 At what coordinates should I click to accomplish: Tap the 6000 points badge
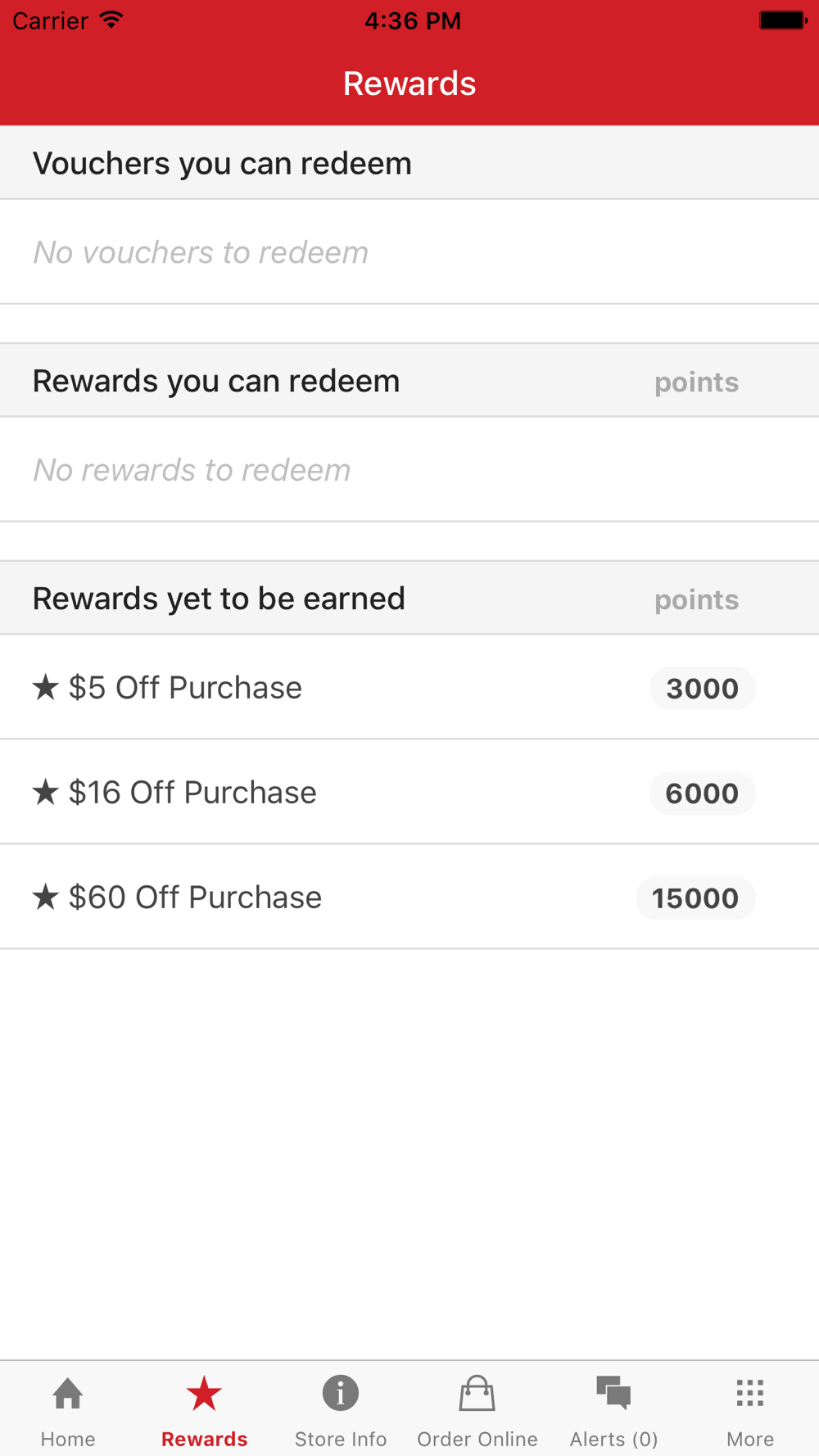tap(702, 794)
